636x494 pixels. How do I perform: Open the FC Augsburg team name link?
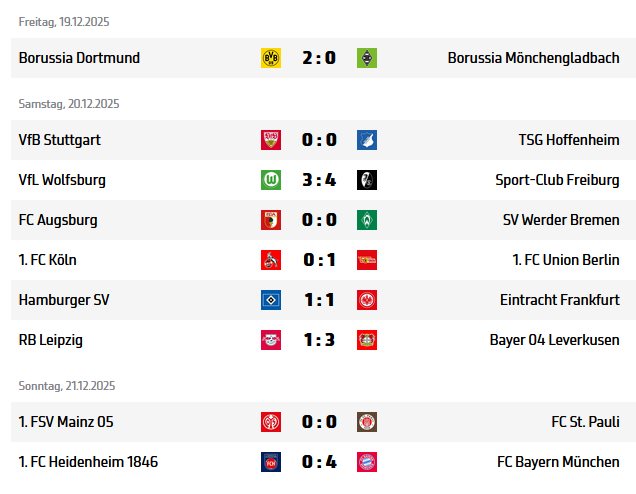click(58, 220)
